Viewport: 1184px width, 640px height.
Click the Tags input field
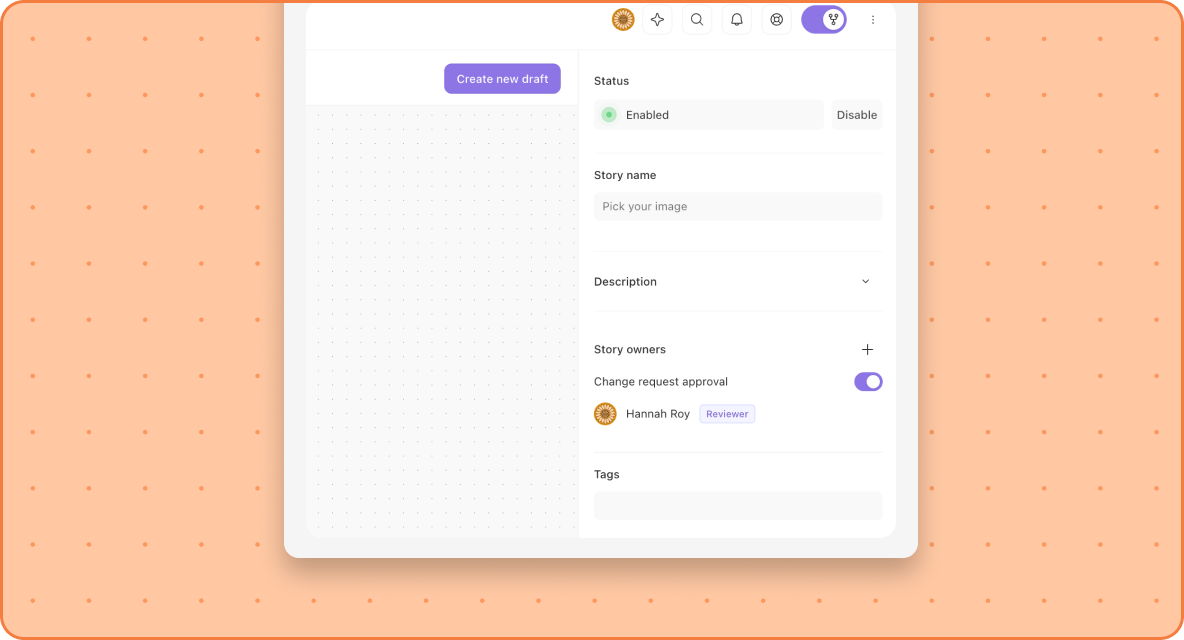(738, 506)
